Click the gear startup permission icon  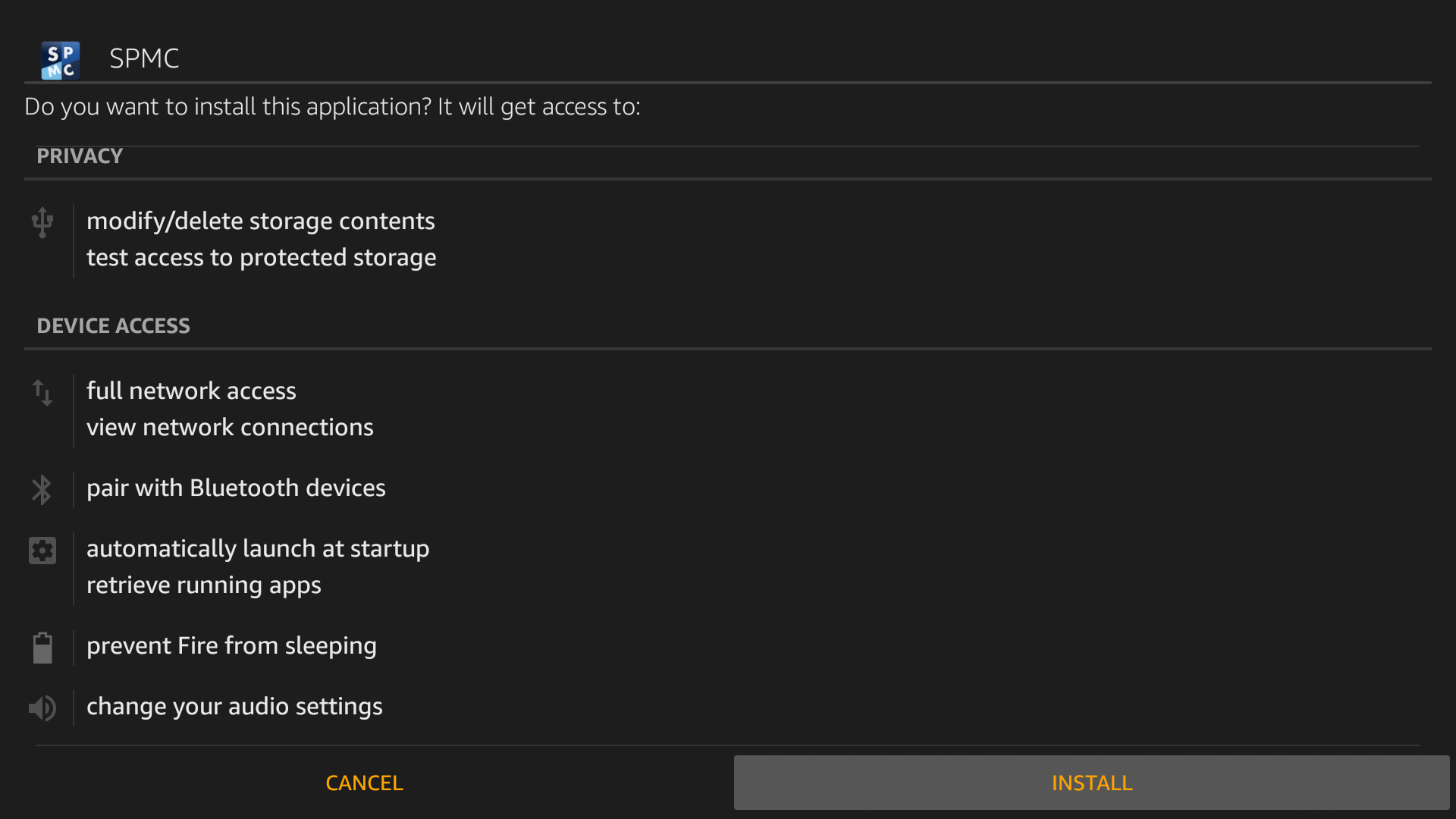click(x=42, y=551)
